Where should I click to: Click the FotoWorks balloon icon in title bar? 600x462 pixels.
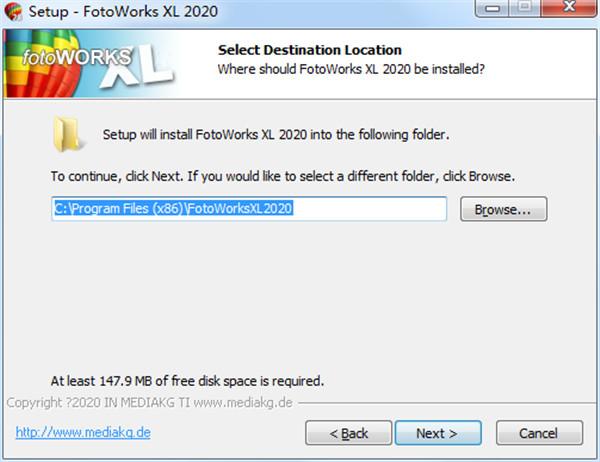[13, 11]
